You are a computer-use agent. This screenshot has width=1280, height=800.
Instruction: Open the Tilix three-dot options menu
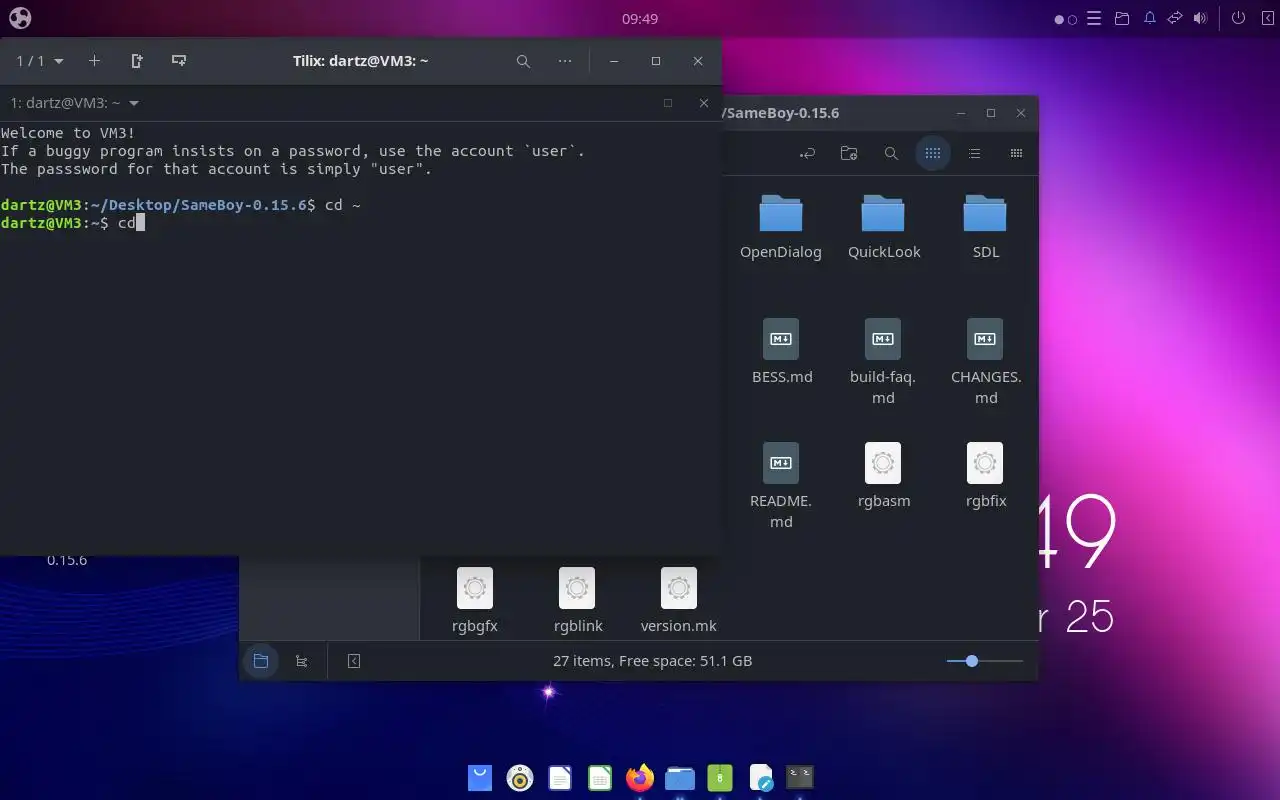click(x=565, y=61)
